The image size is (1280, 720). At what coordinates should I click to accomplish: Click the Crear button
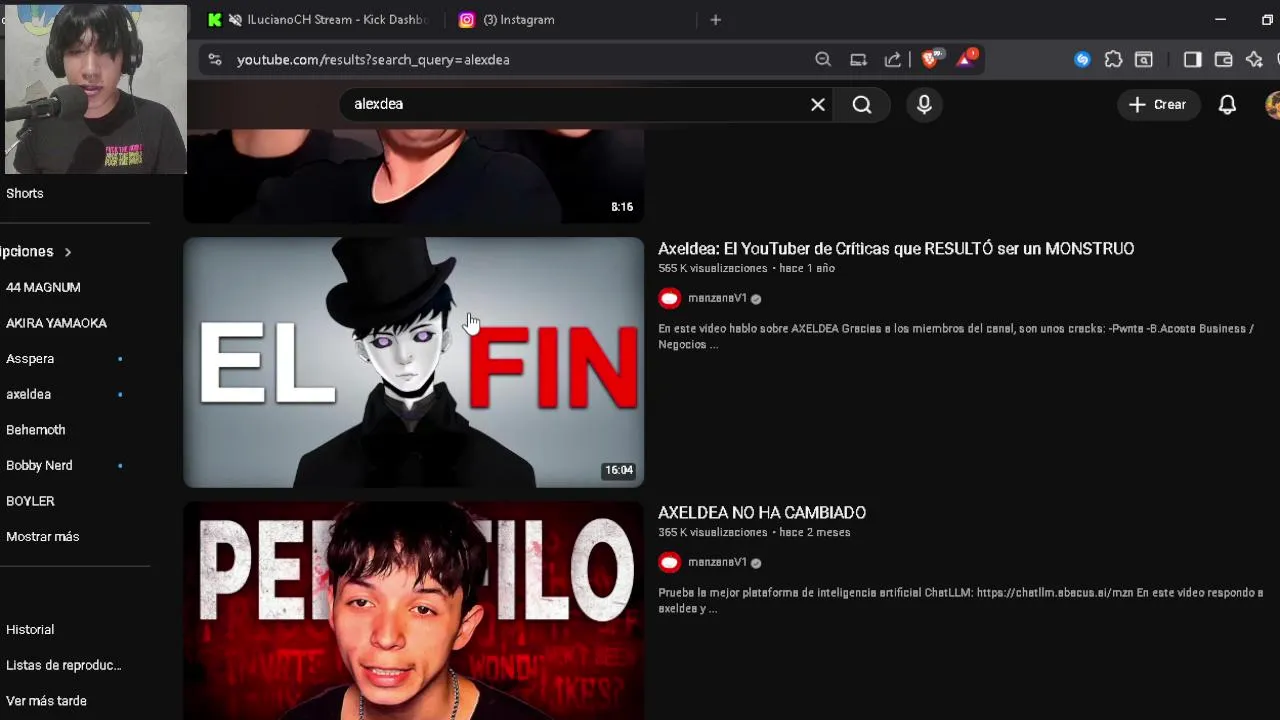coord(1158,104)
